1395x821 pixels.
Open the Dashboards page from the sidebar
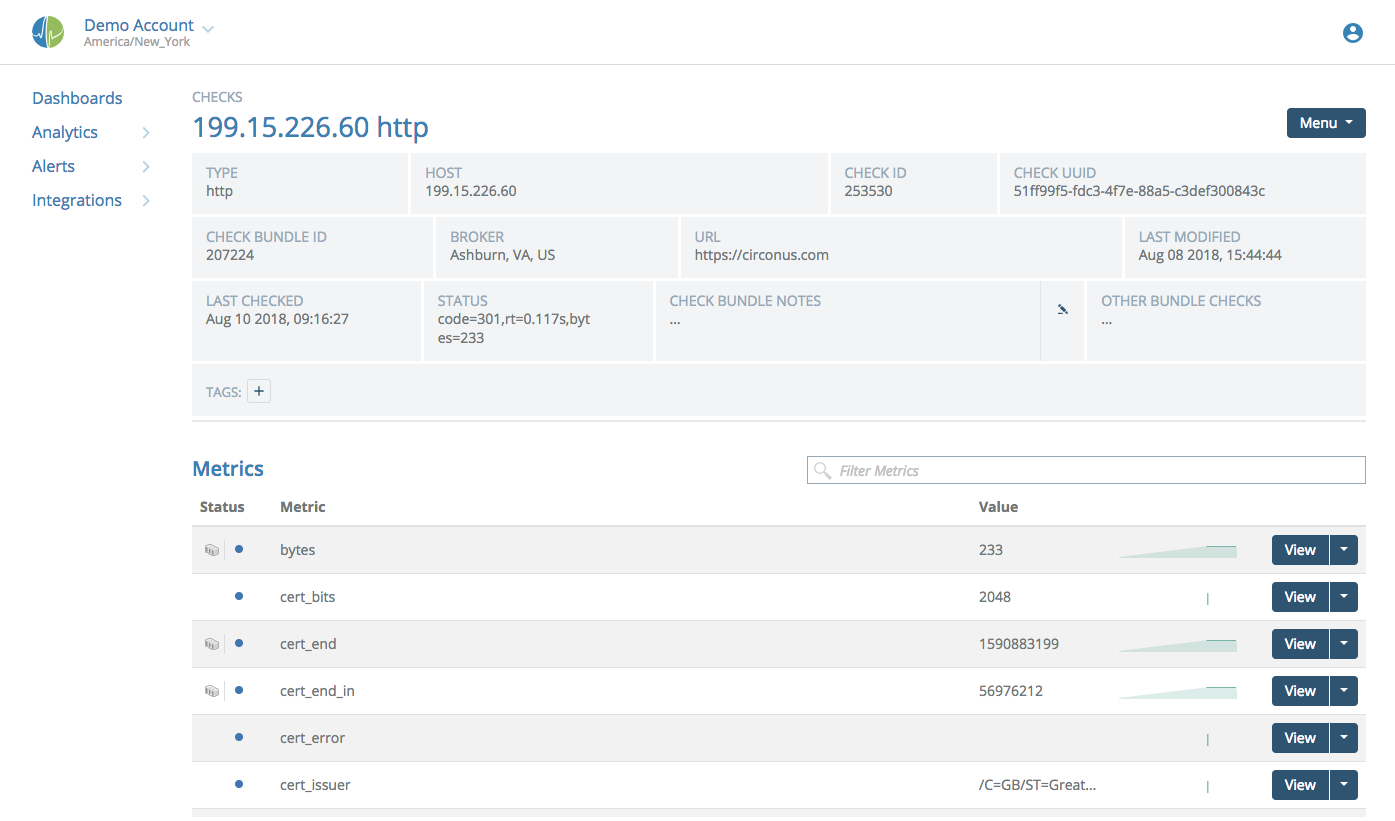tap(77, 98)
